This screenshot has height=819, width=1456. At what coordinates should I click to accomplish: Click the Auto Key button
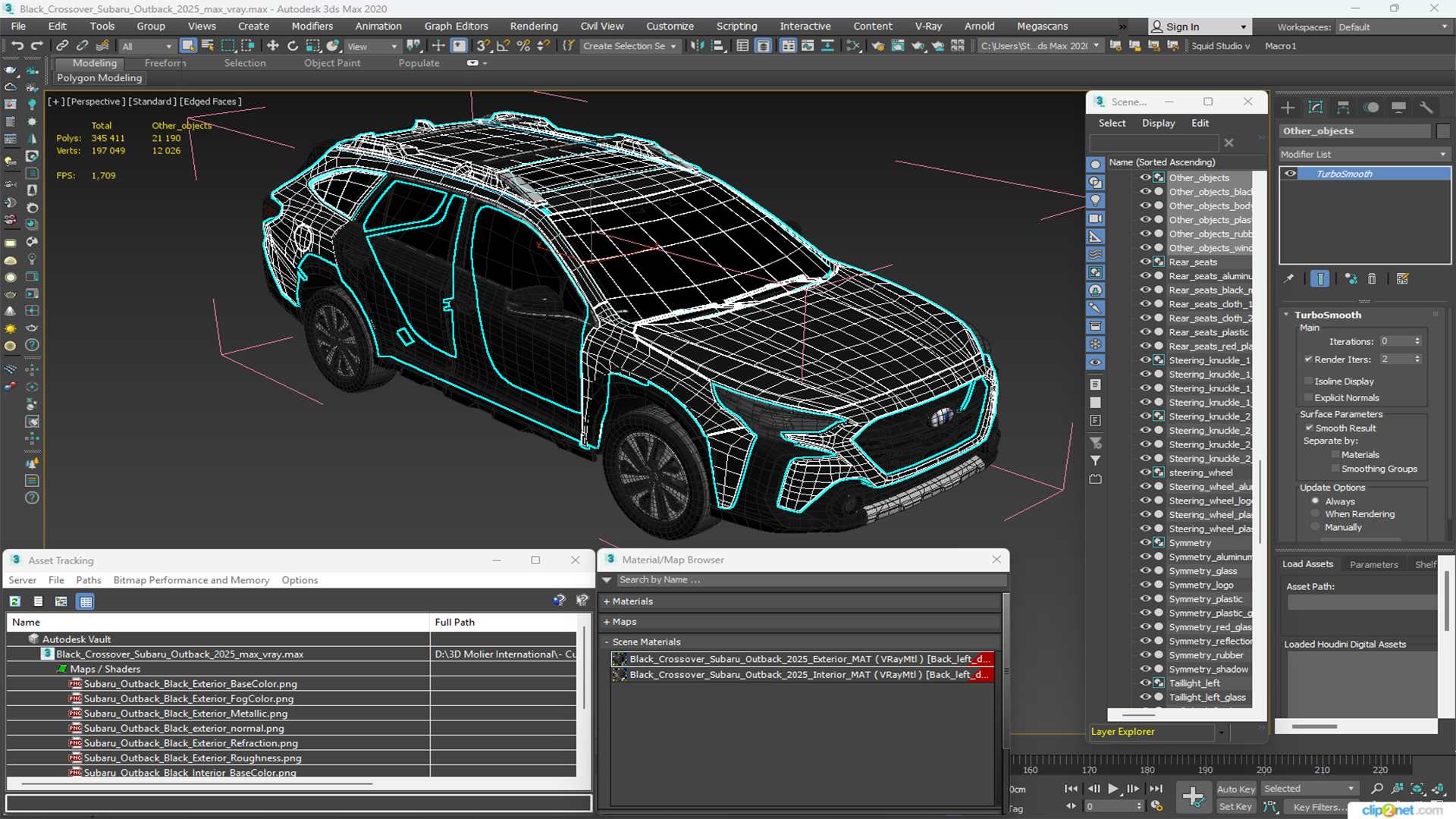click(1236, 789)
